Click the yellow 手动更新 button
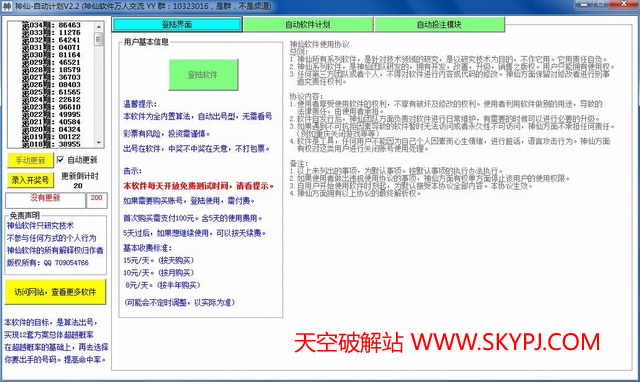This screenshot has height=382, width=640. pyautogui.click(x=30, y=160)
